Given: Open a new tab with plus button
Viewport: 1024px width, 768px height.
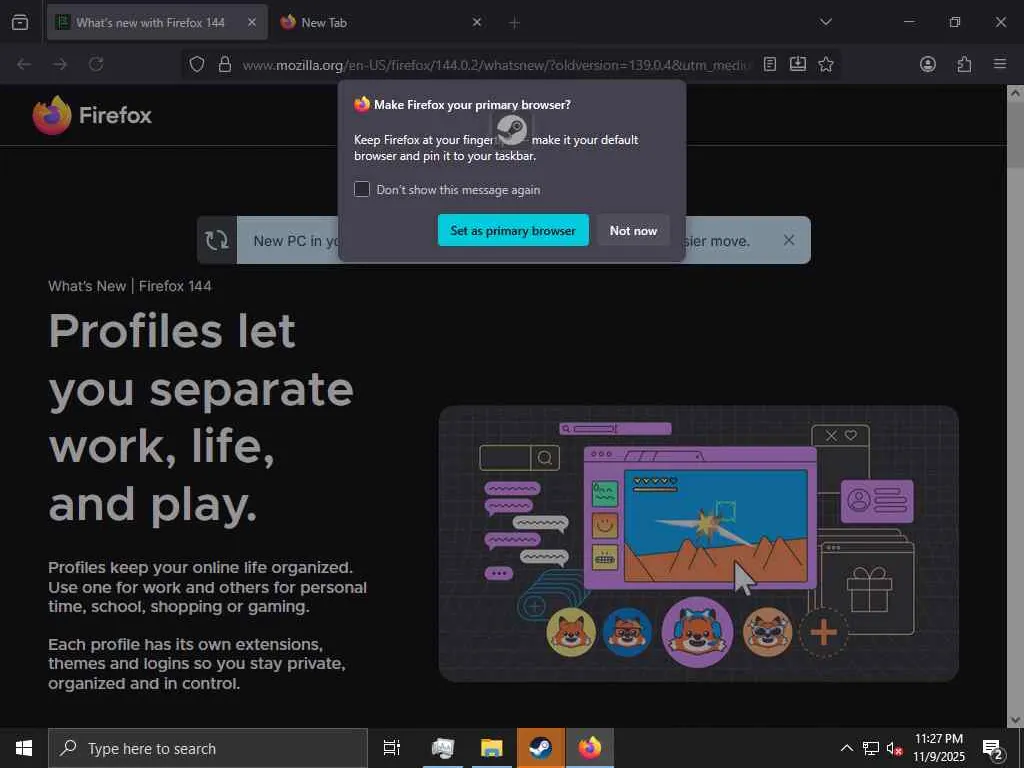Looking at the screenshot, I should [515, 23].
